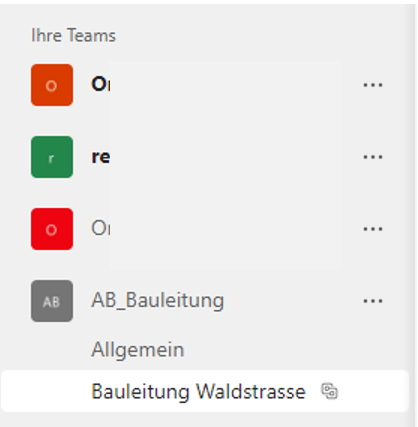Screen dimensions: 418x427
Task: Click blank area below Bauleitung Waldstrasse channel
Action: coord(205,420)
